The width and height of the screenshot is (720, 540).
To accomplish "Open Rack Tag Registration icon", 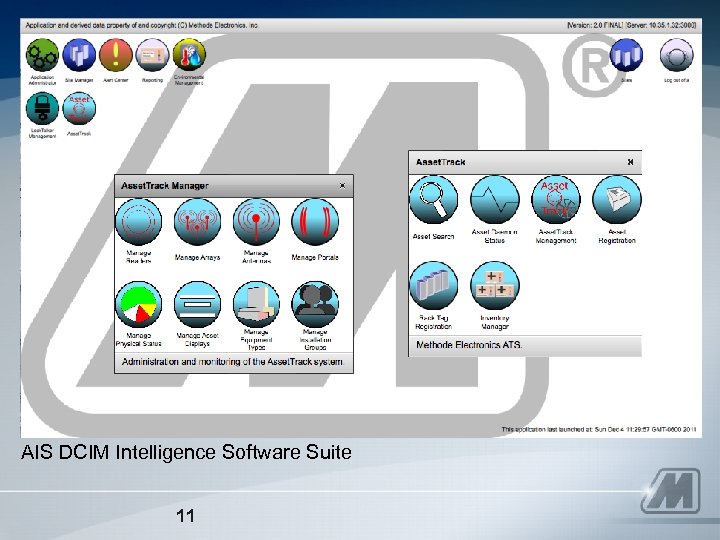I will (433, 286).
